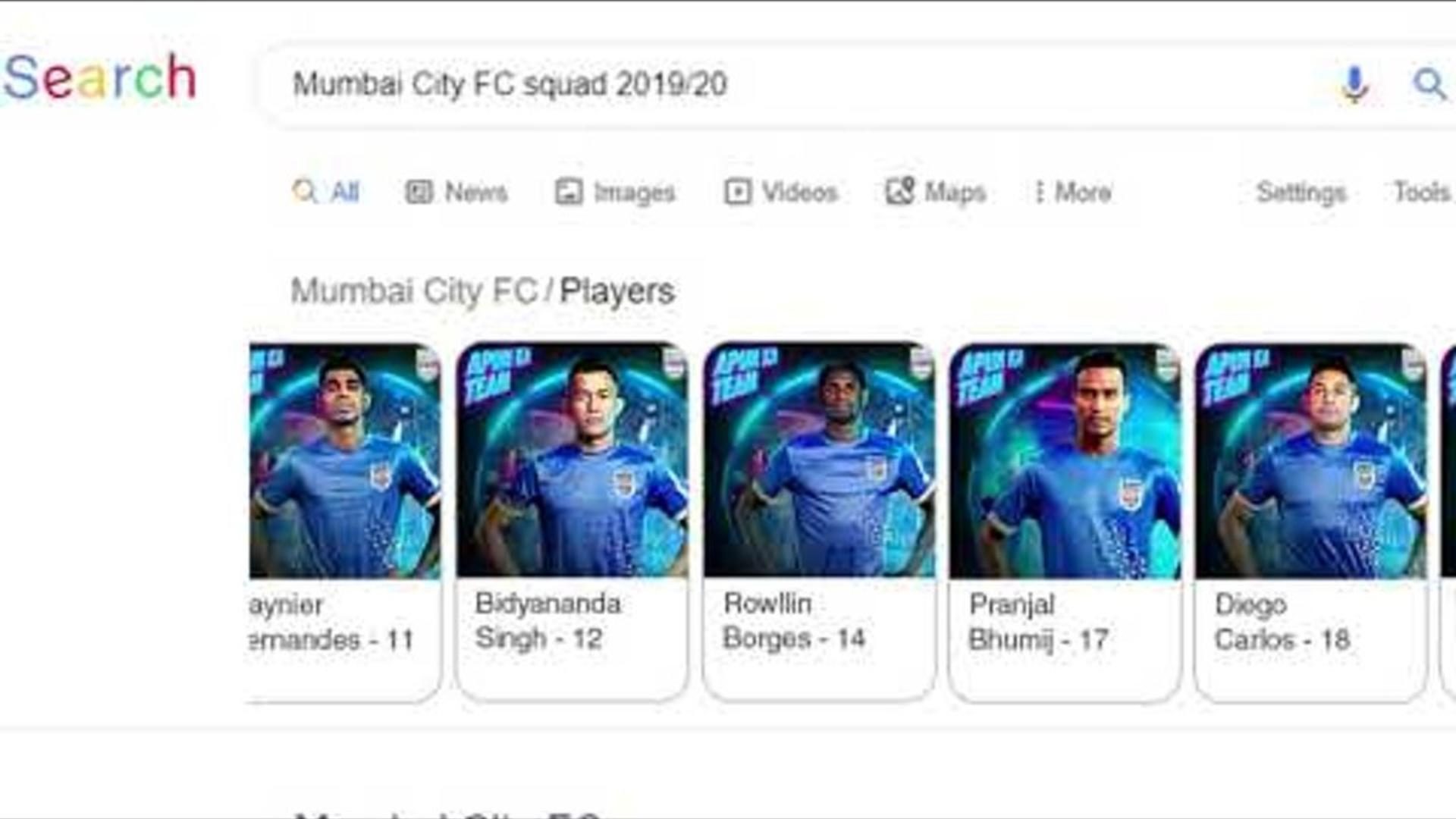Click the Google Search logo
This screenshot has height=819, width=1456.
coord(99,77)
